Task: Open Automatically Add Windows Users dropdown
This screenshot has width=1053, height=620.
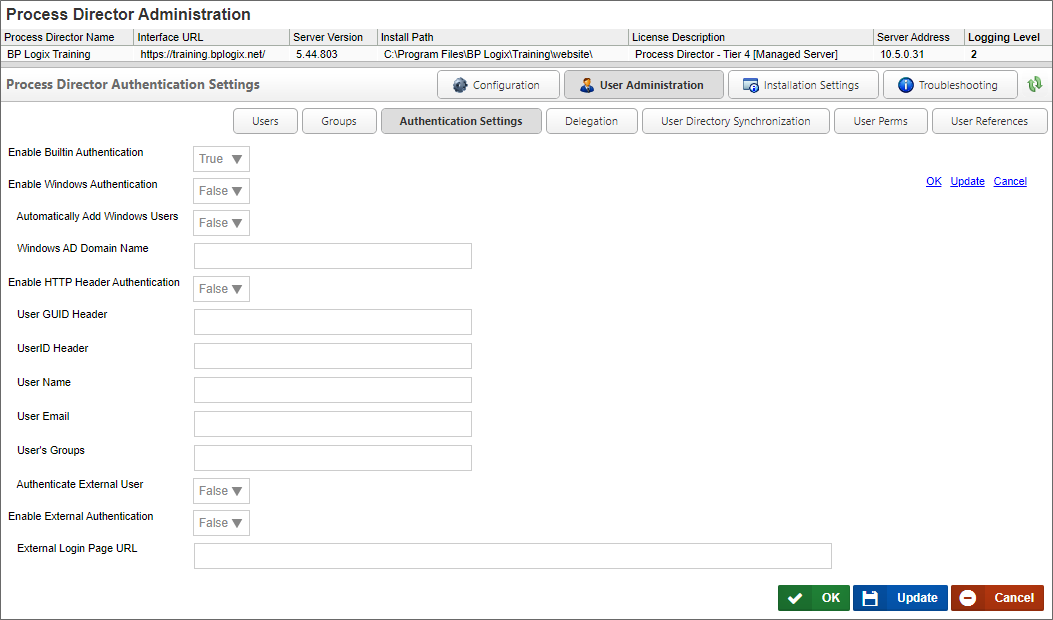Action: [x=221, y=223]
